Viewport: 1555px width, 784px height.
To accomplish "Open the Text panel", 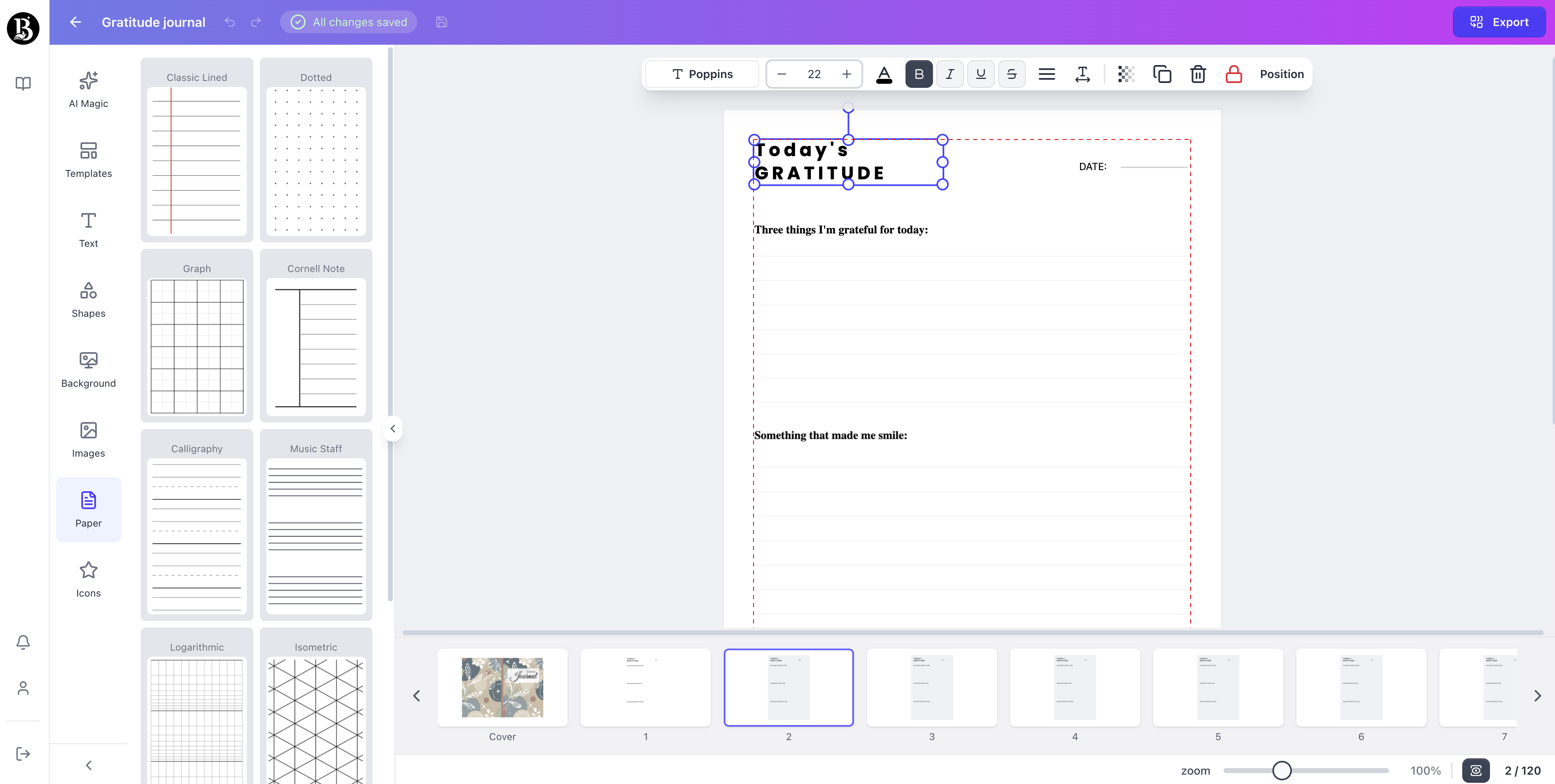I will (88, 229).
